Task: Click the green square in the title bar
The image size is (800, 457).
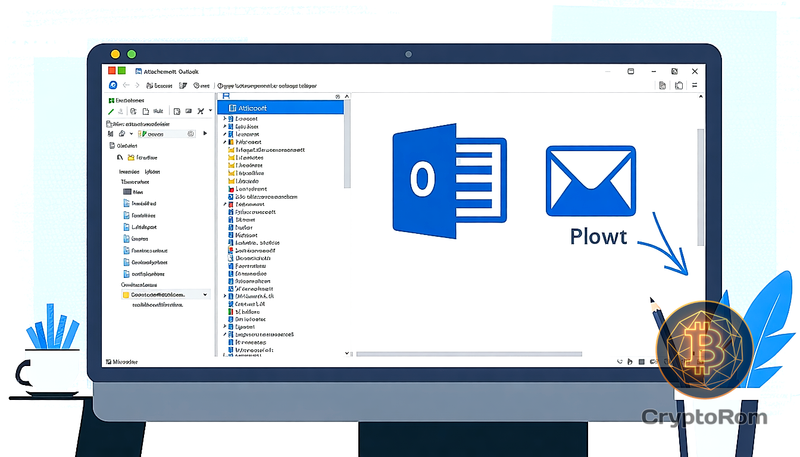Action: [x=121, y=71]
